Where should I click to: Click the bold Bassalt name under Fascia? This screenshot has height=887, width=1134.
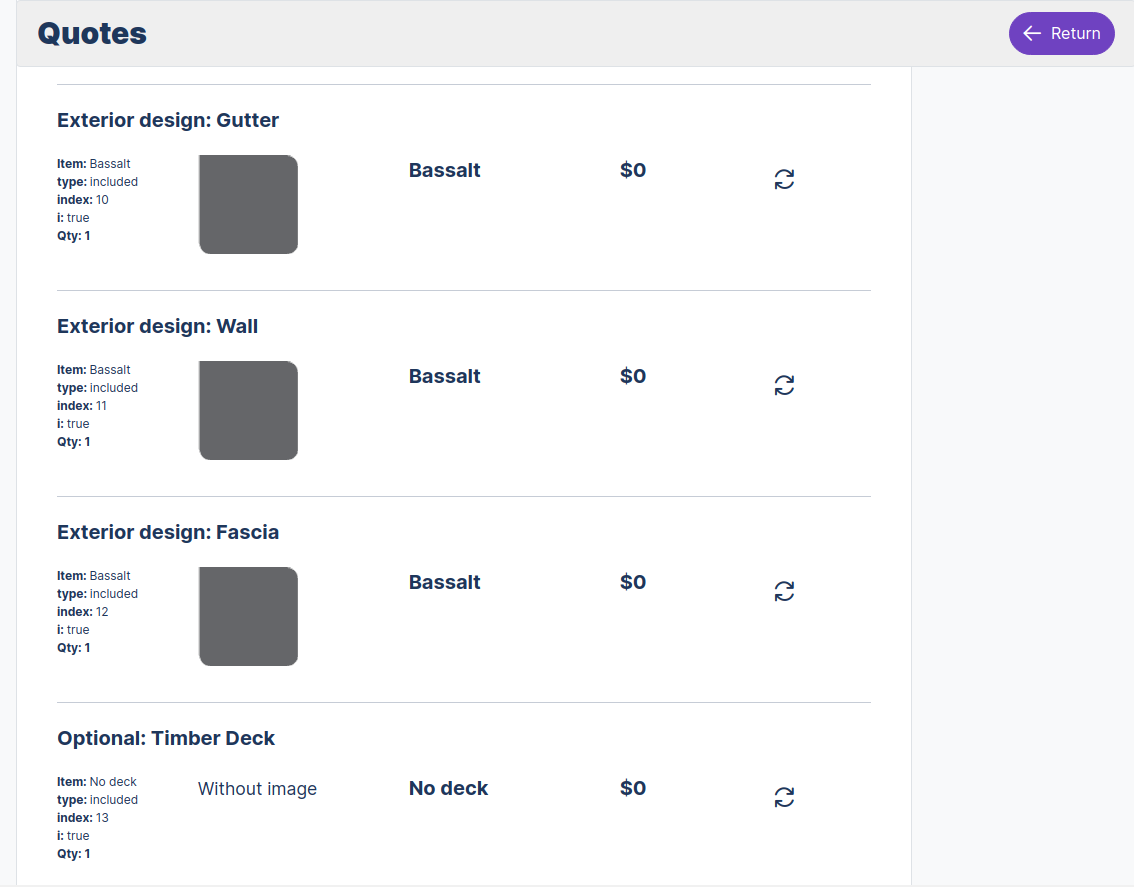[x=444, y=582]
